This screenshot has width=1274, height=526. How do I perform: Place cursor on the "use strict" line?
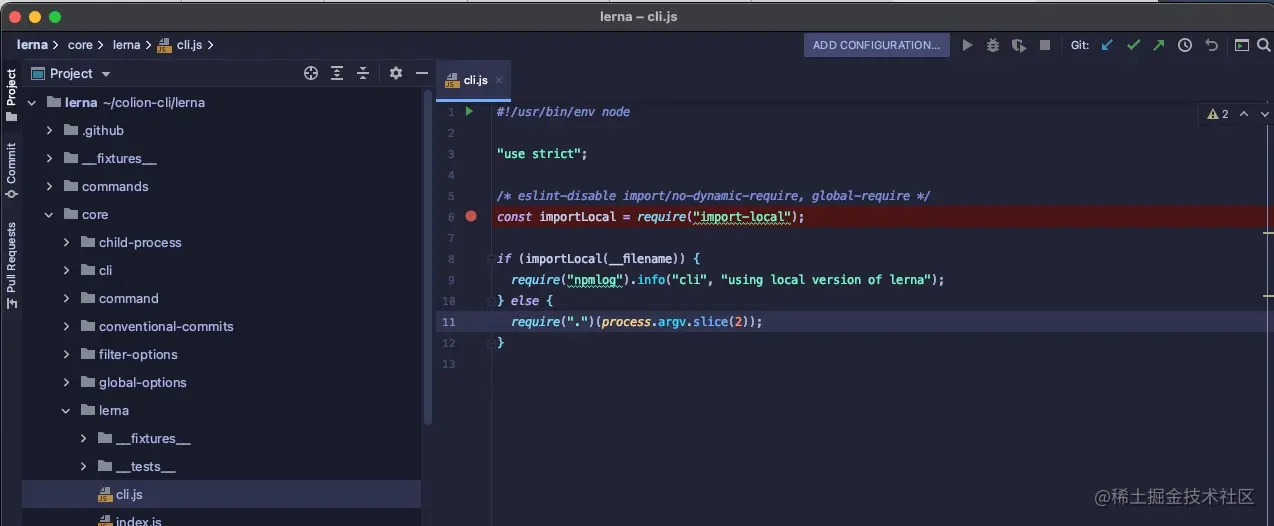(x=541, y=153)
